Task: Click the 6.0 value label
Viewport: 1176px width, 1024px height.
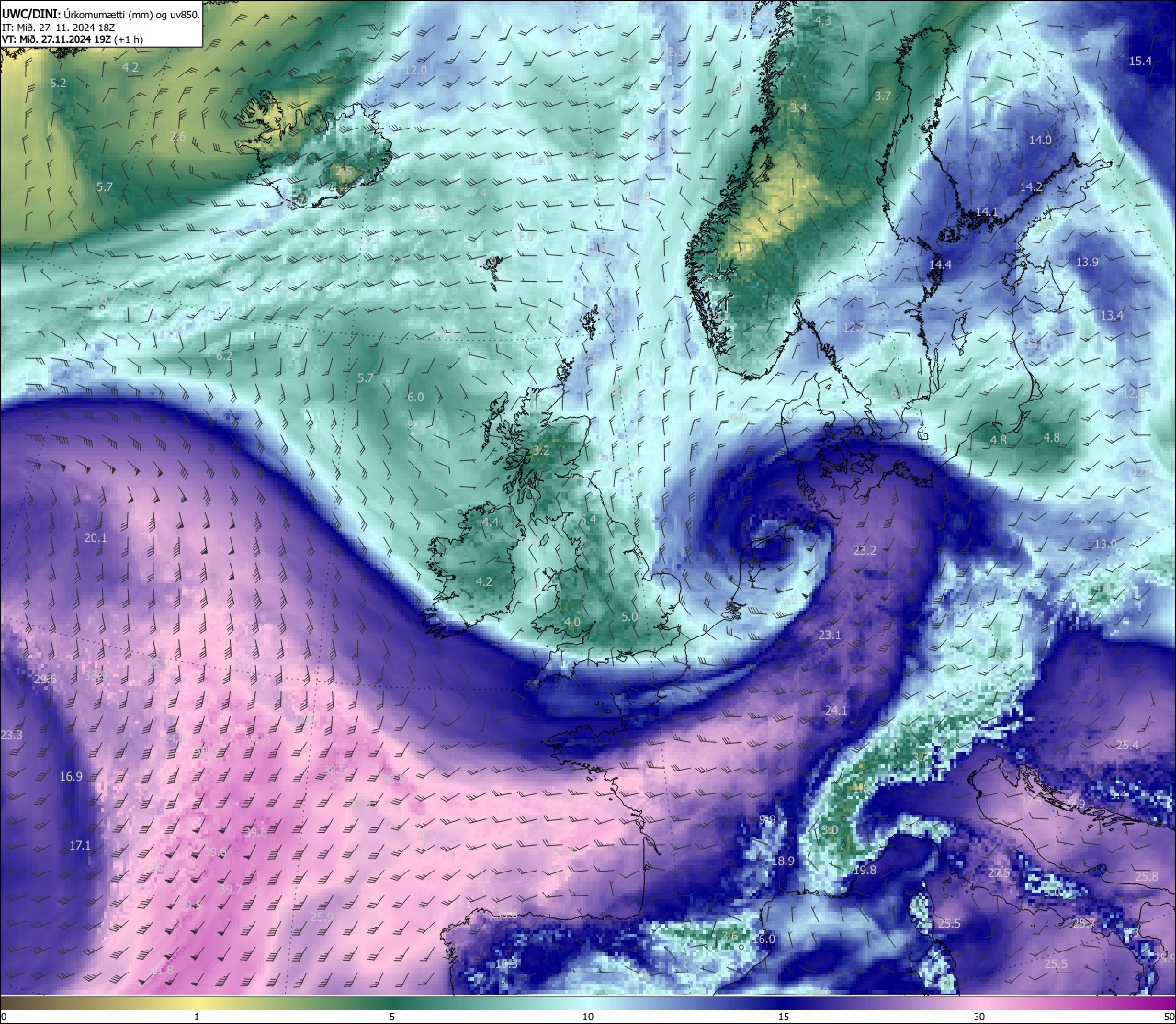Action: point(415,398)
